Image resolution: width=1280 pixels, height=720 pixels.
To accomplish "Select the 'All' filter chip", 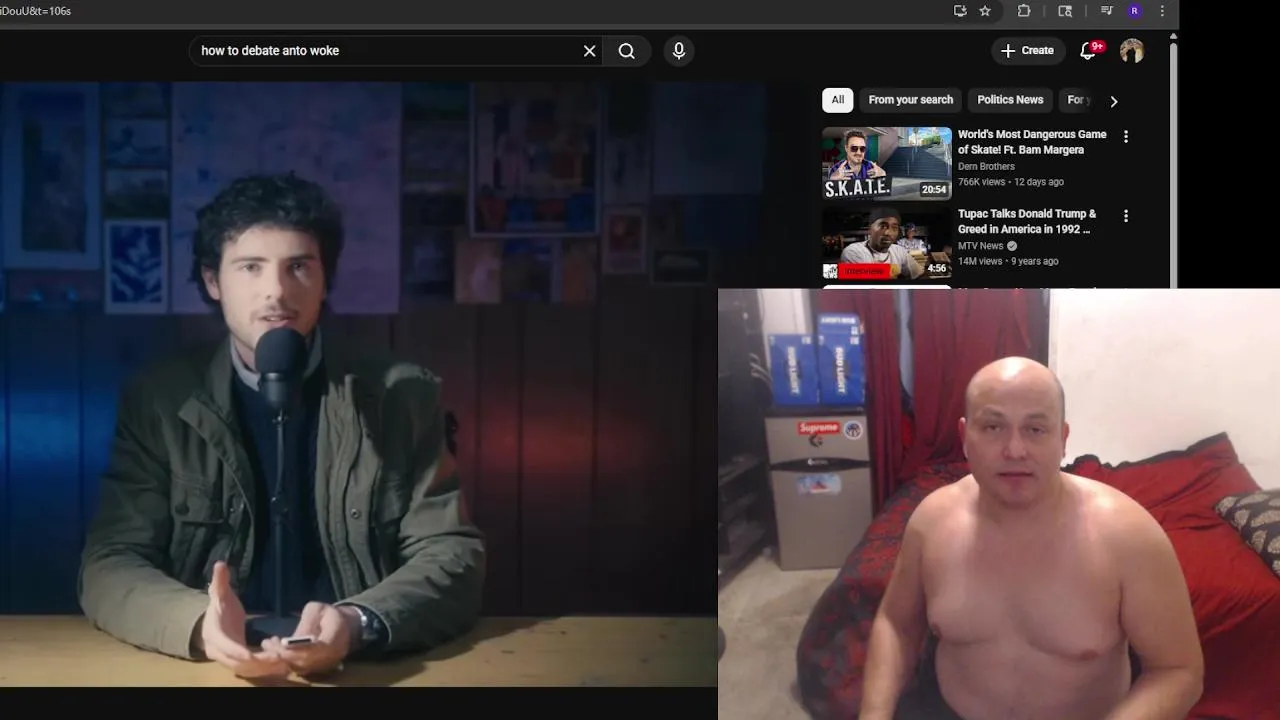I will point(838,100).
